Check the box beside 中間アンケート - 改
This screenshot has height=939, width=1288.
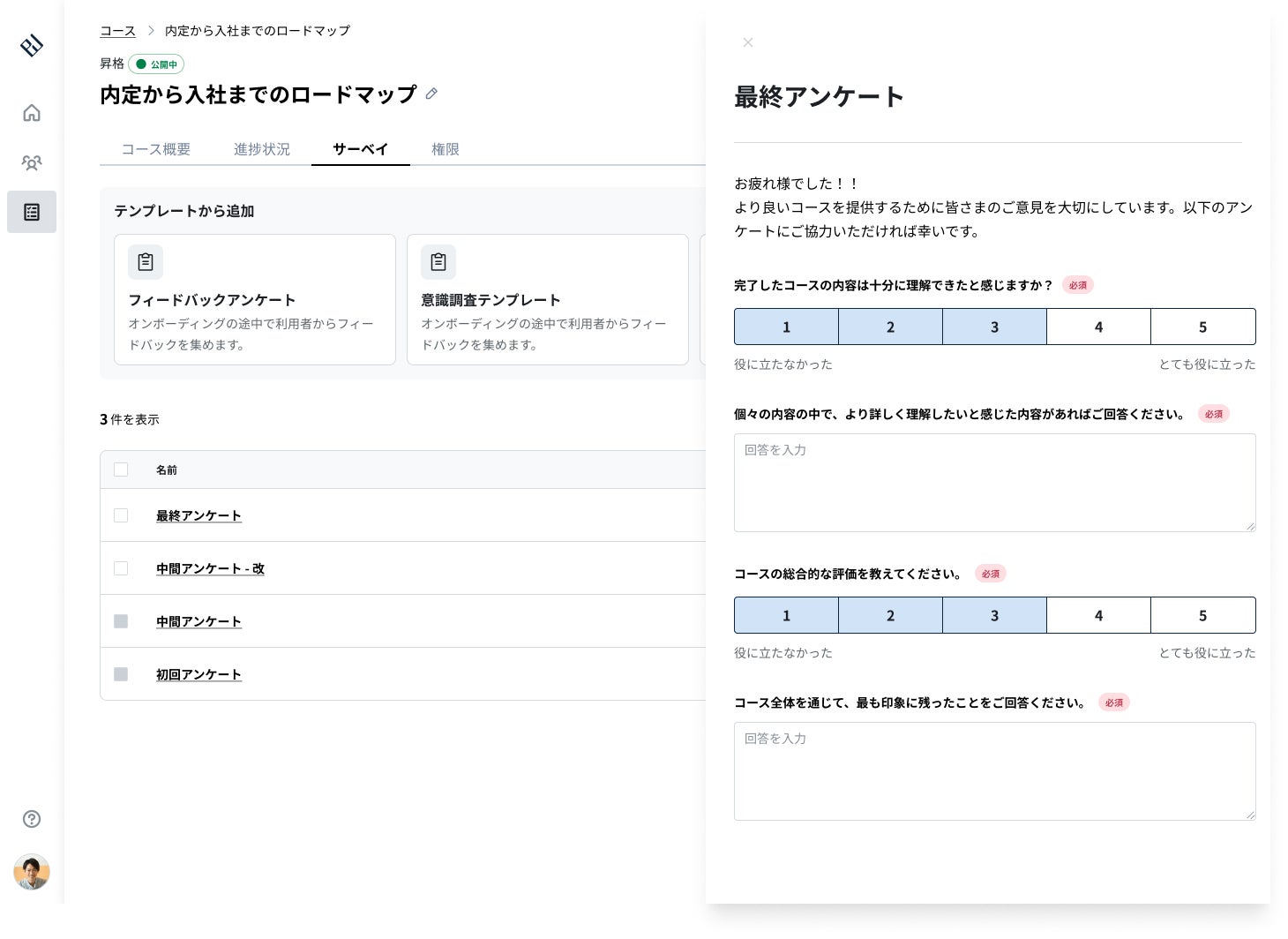pyautogui.click(x=121, y=568)
